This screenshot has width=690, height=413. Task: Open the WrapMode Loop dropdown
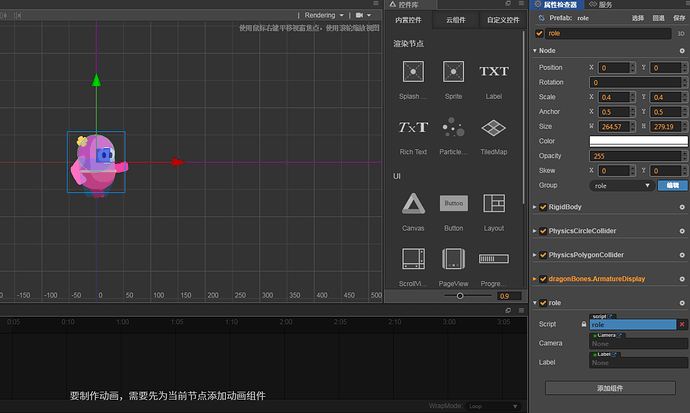[493, 406]
